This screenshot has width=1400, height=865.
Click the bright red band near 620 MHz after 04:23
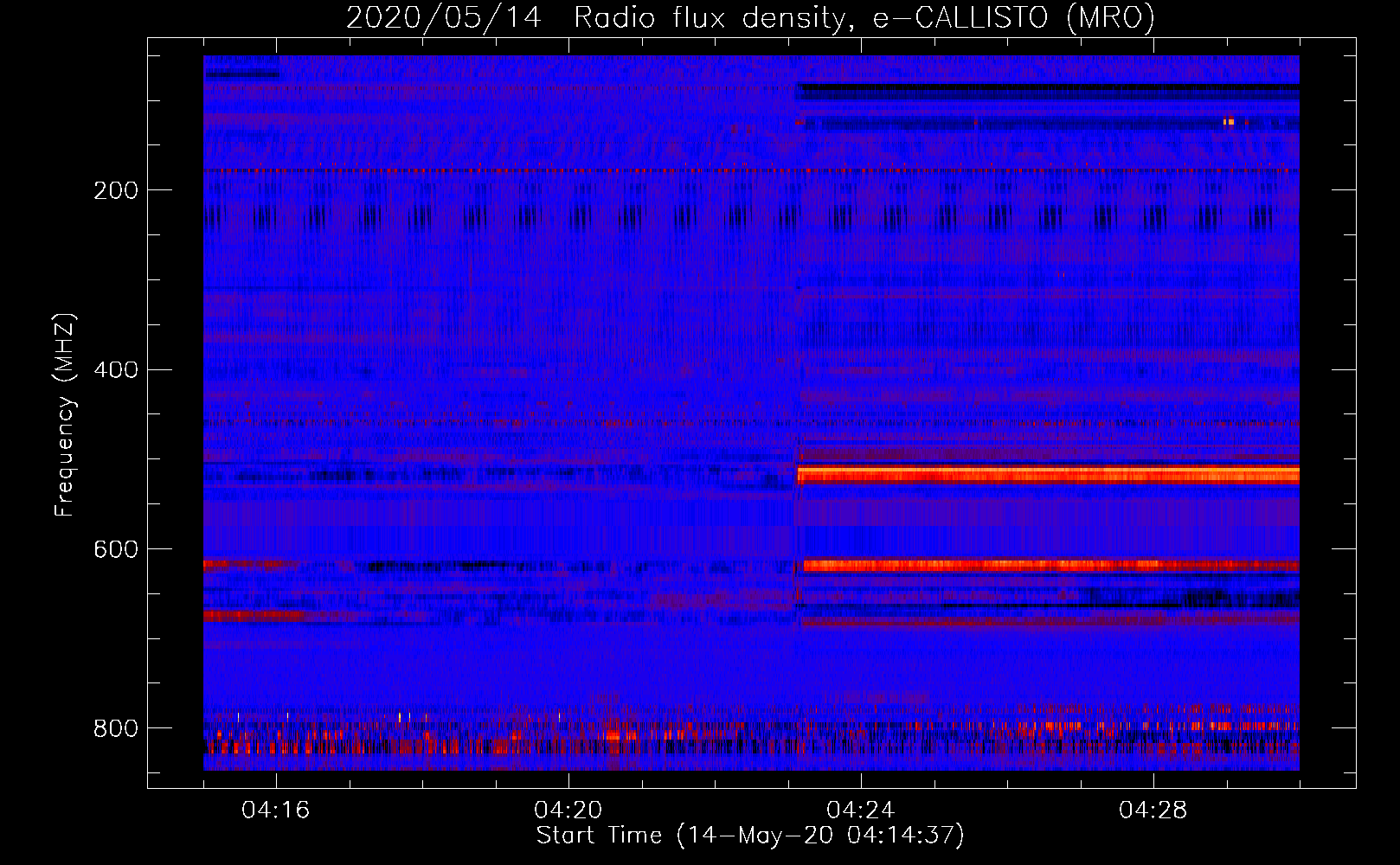(x=1050, y=566)
